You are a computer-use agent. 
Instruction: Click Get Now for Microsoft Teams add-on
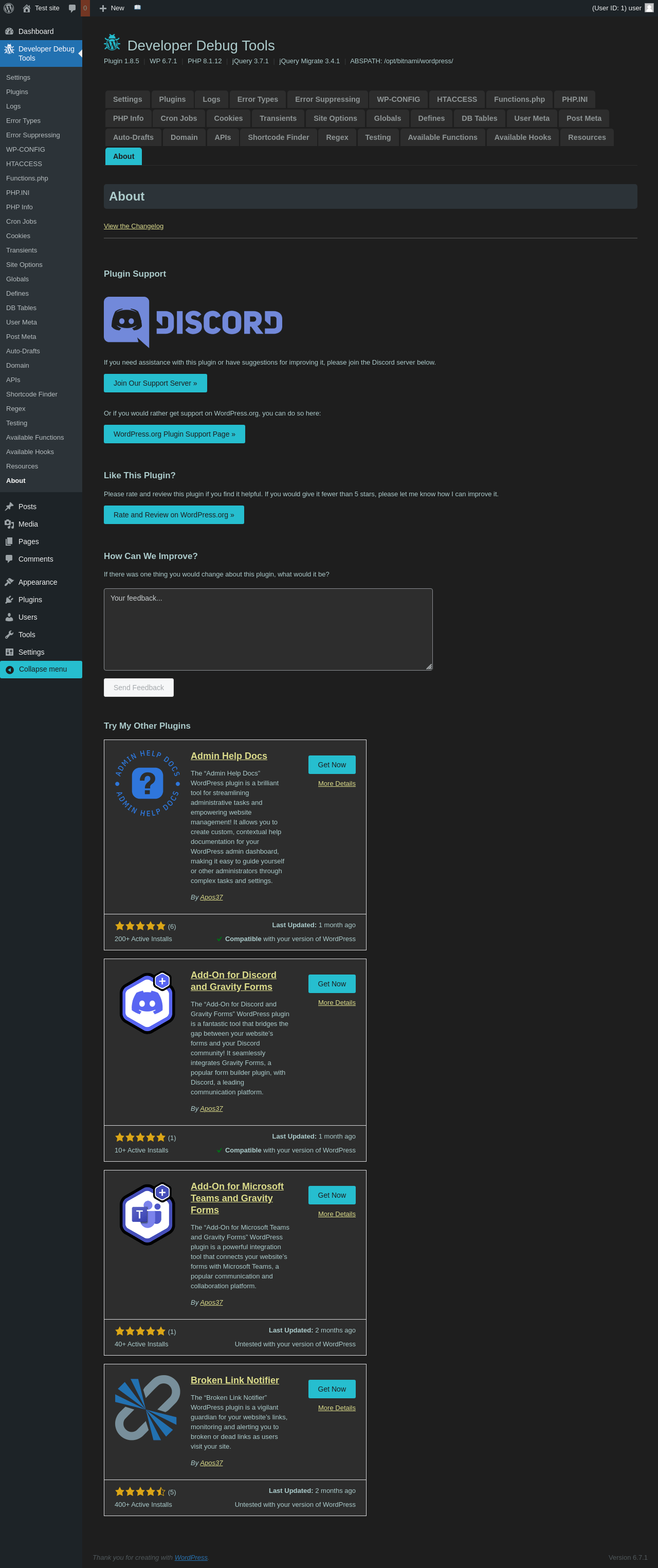[x=332, y=1195]
